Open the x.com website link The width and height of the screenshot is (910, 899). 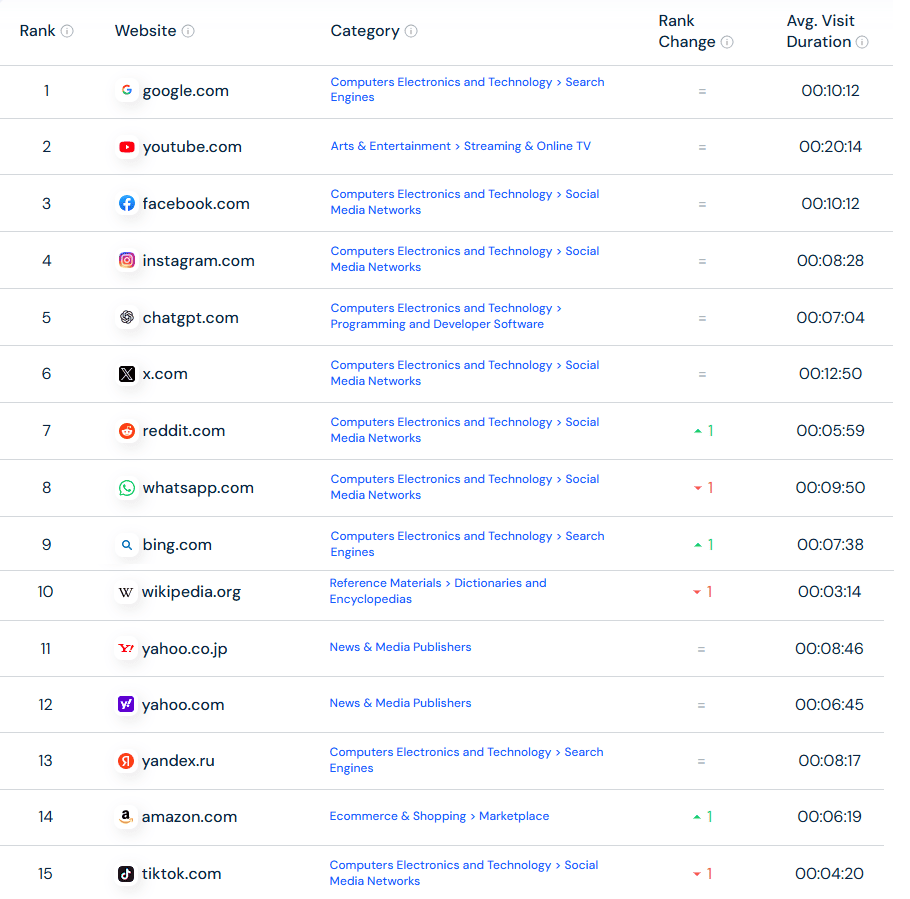pos(165,374)
